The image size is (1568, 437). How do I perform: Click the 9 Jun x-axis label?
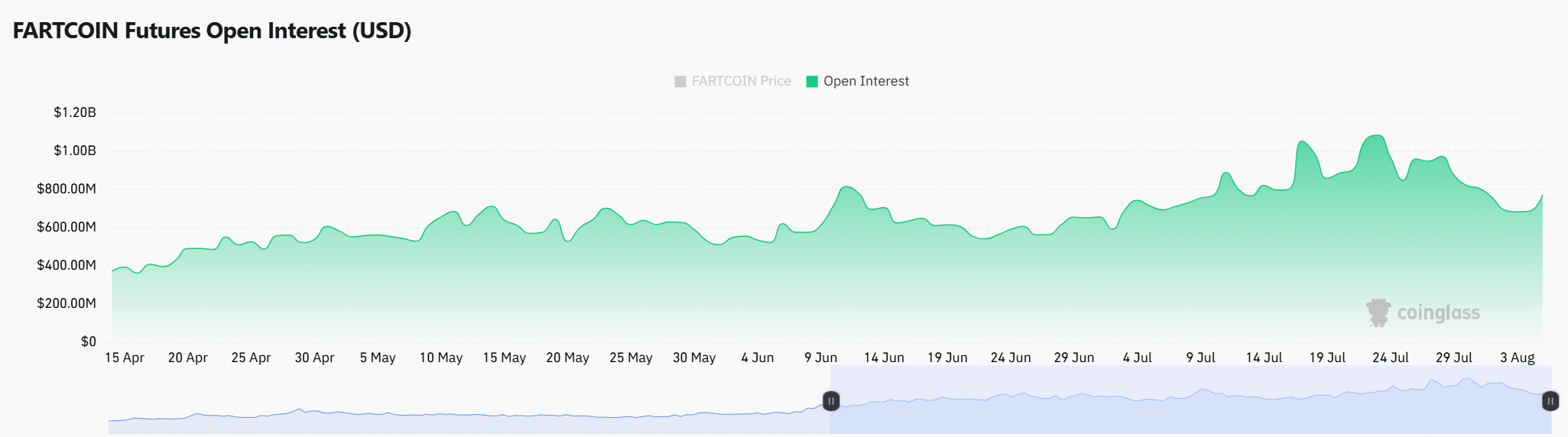[x=820, y=358]
